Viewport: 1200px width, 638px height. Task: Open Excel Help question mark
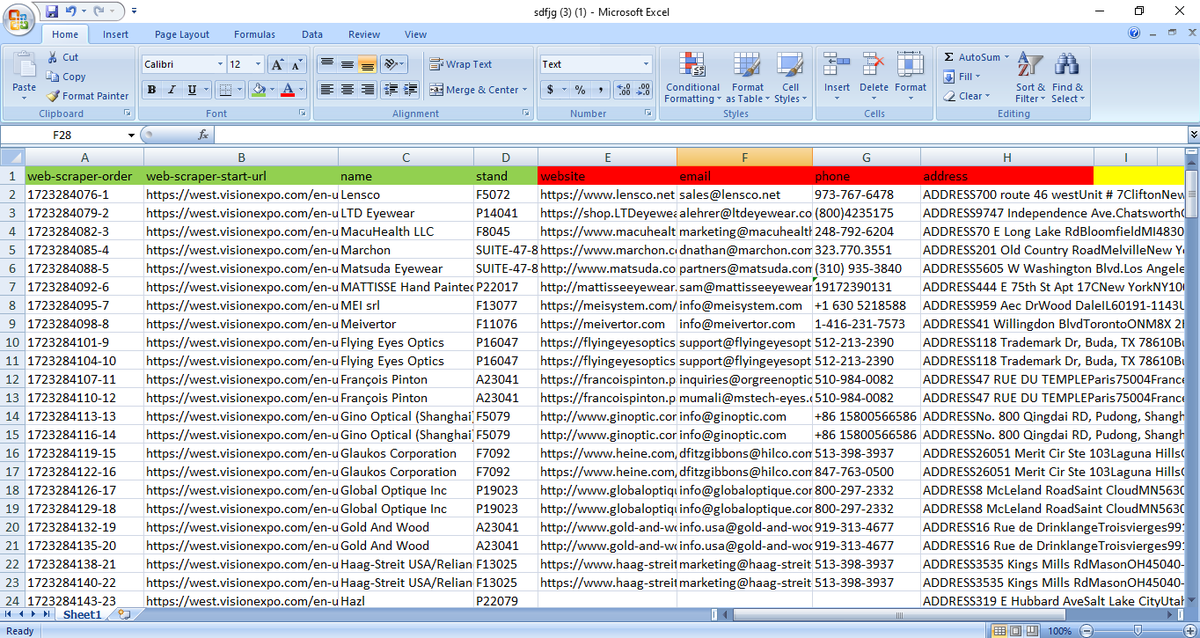coord(1135,34)
